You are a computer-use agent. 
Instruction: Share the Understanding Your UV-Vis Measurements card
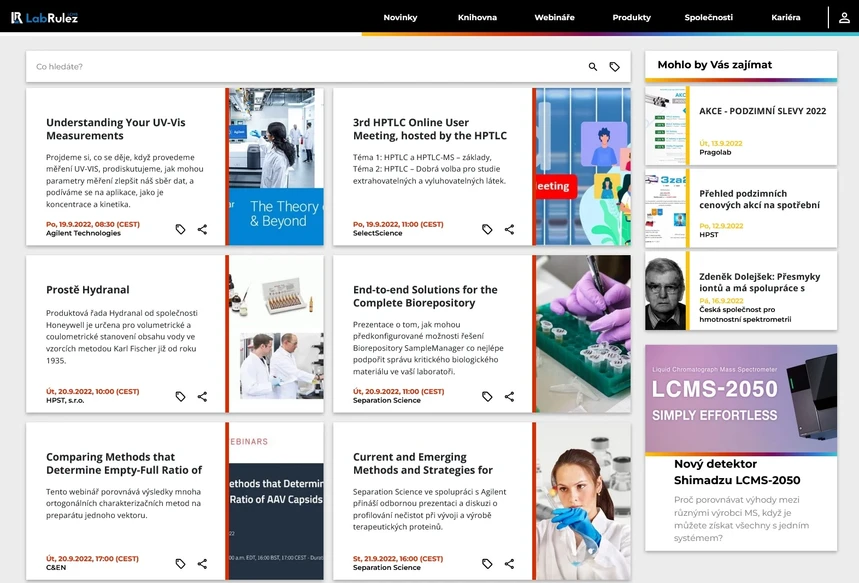pos(202,229)
